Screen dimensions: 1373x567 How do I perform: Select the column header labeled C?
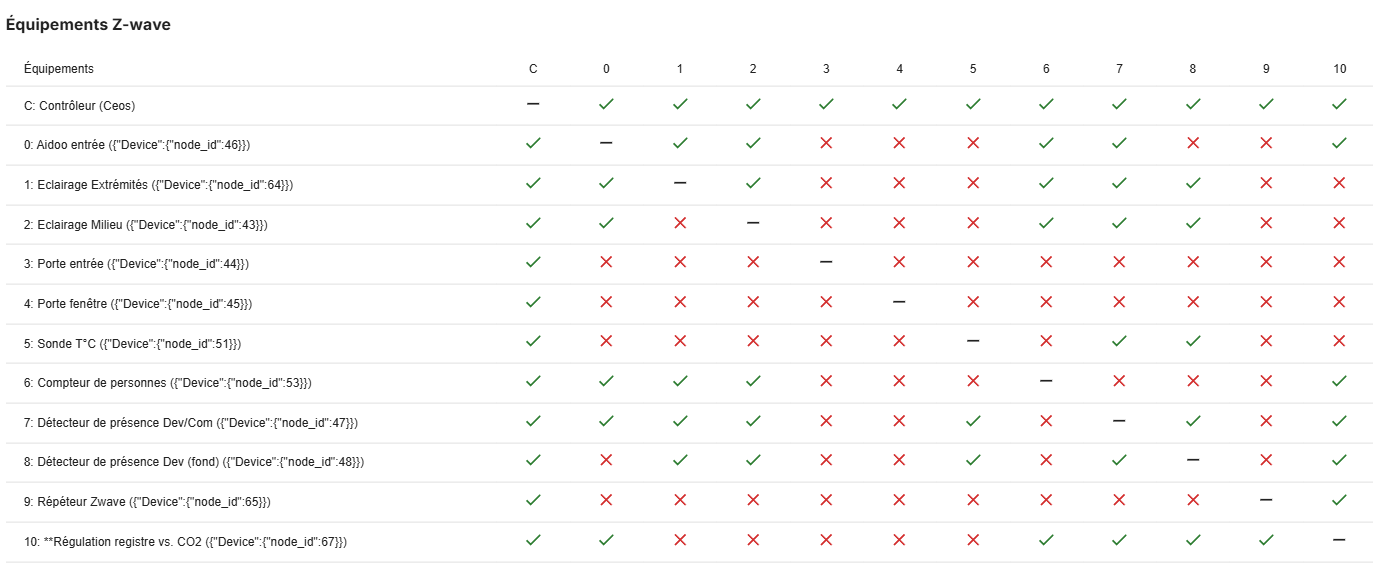coord(533,69)
